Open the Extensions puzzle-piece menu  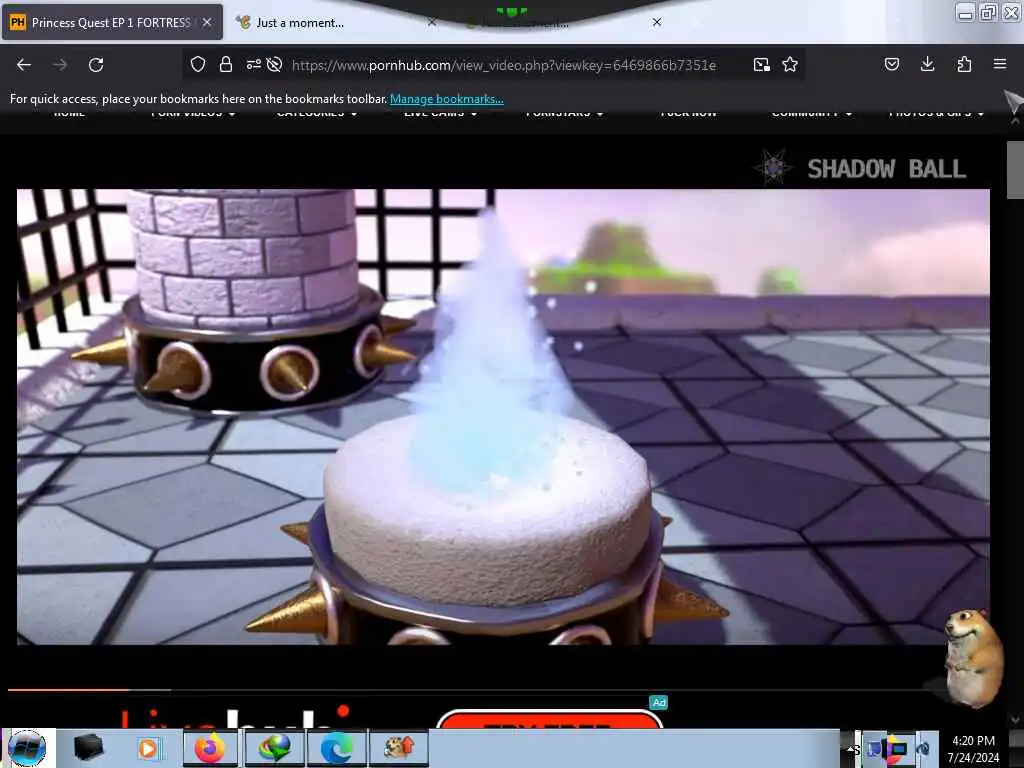[964, 64]
